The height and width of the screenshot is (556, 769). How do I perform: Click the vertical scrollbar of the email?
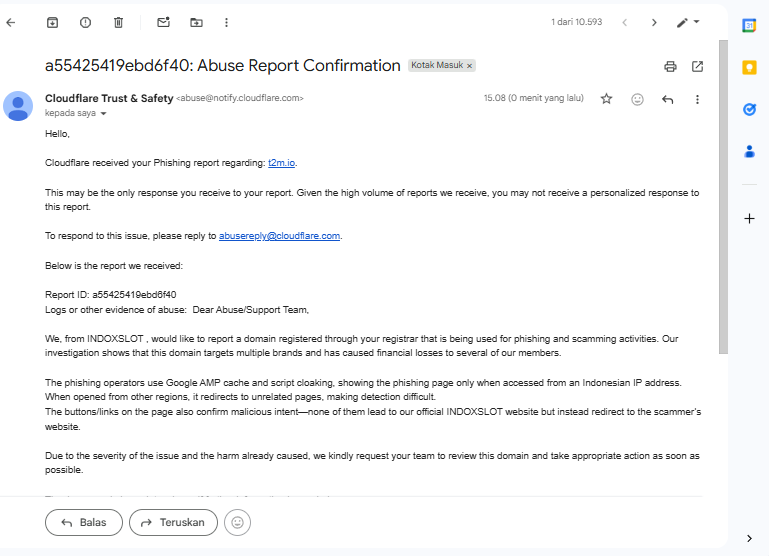(723, 200)
